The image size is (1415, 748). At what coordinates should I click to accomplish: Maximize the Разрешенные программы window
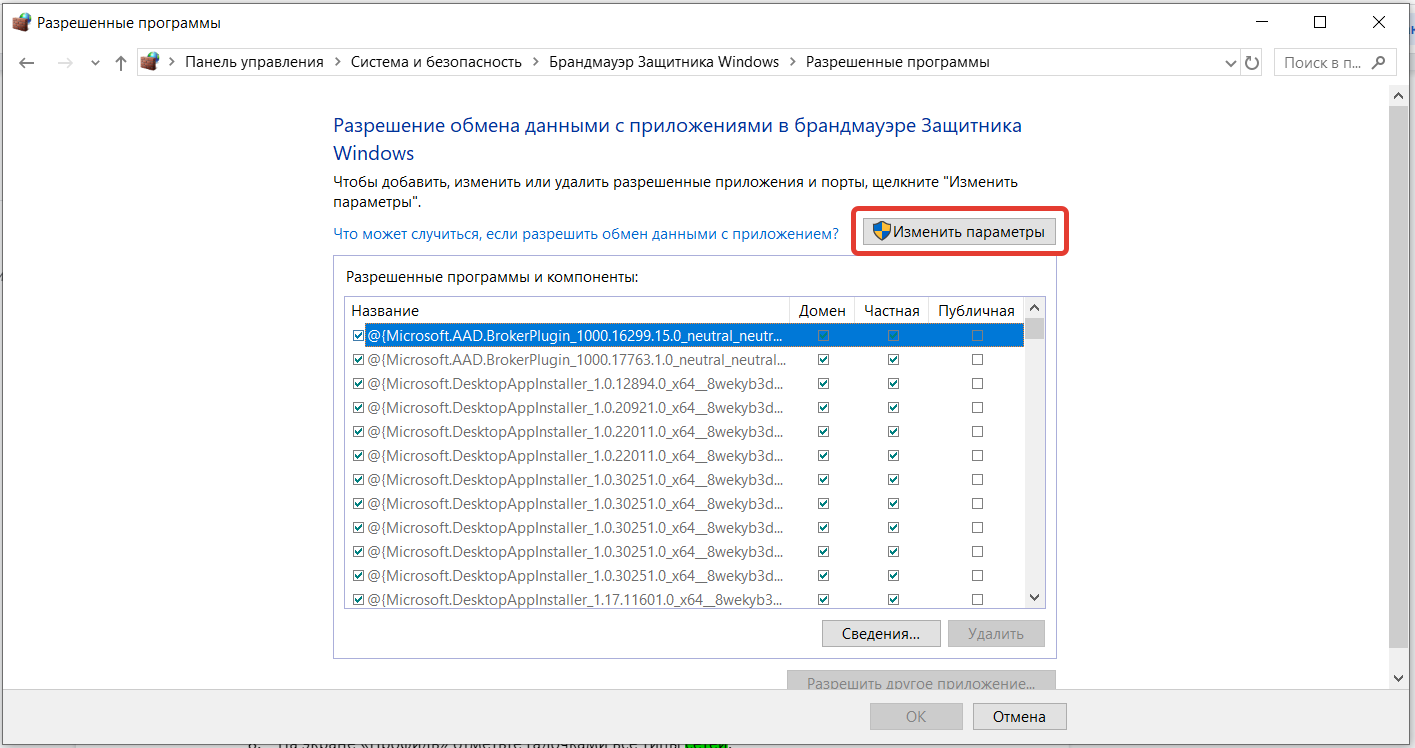pos(1320,22)
